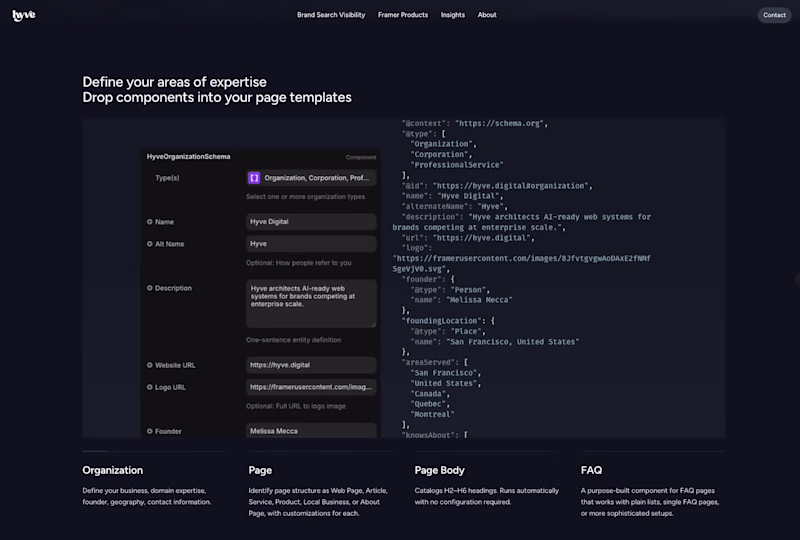Open the Type(s) organization selector
This screenshot has width=800, height=540.
[x=311, y=178]
